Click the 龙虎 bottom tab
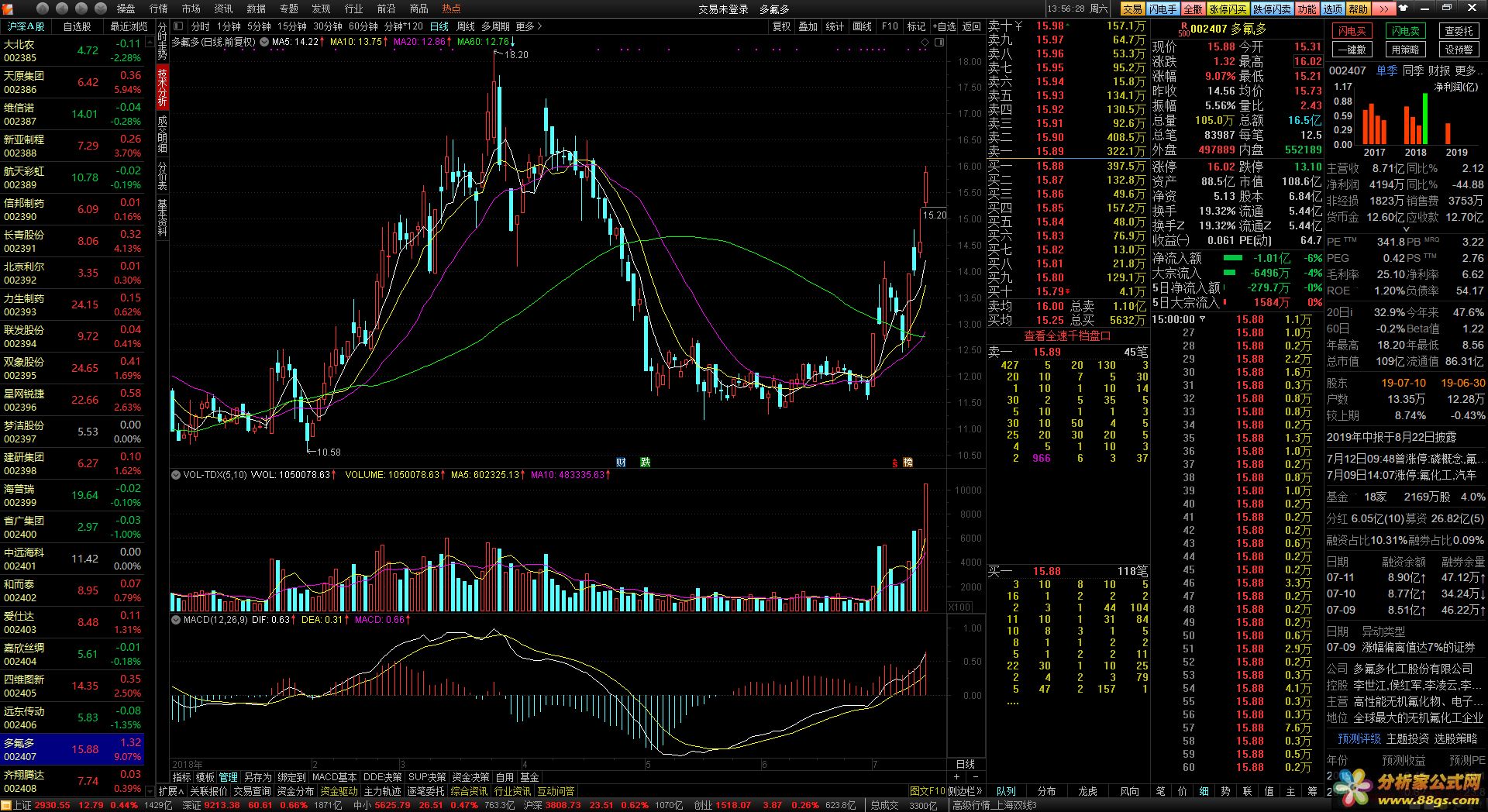This screenshot has height=812, width=1488. point(1087,791)
